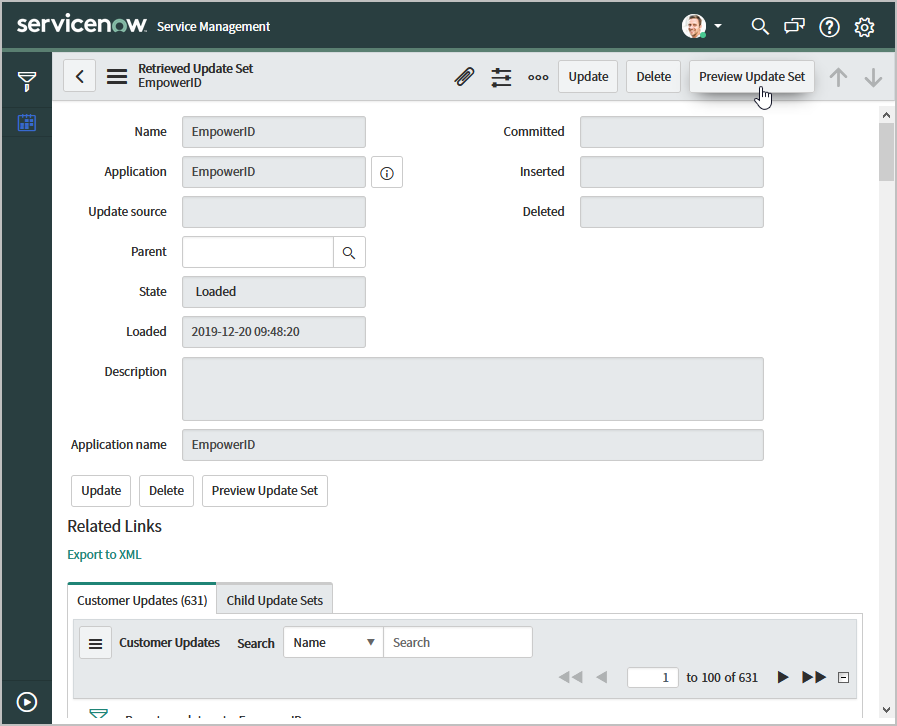The image size is (897, 726).
Task: Switch to the Child Update Sets tab
Action: 275,600
